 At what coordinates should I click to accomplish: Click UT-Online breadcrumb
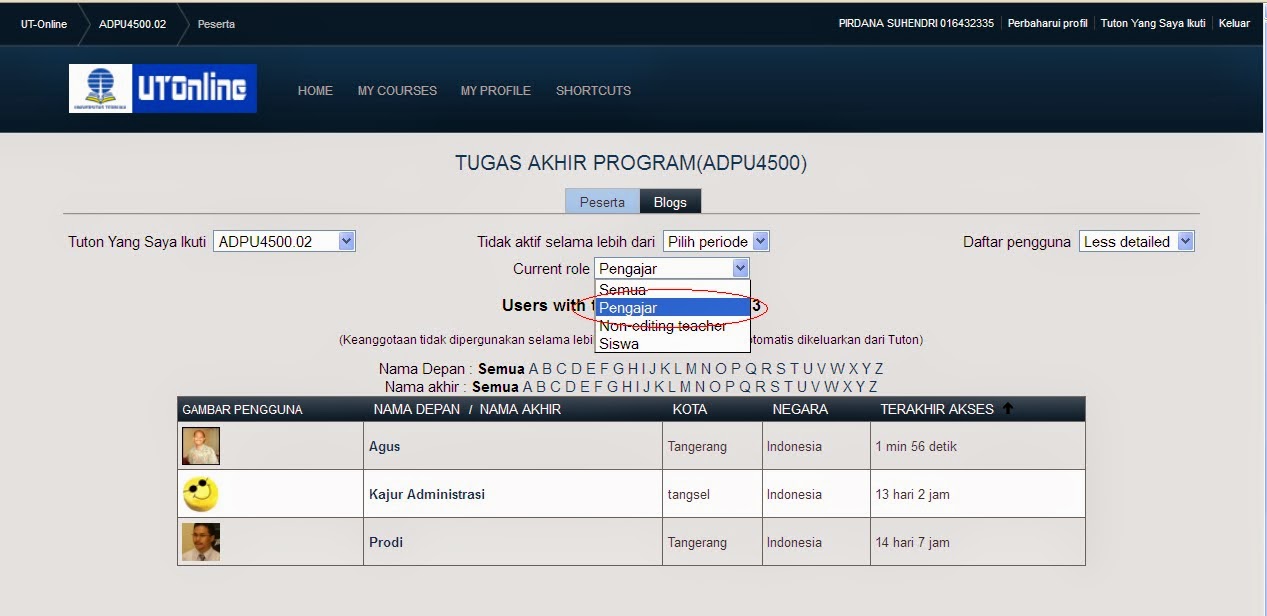click(x=44, y=24)
